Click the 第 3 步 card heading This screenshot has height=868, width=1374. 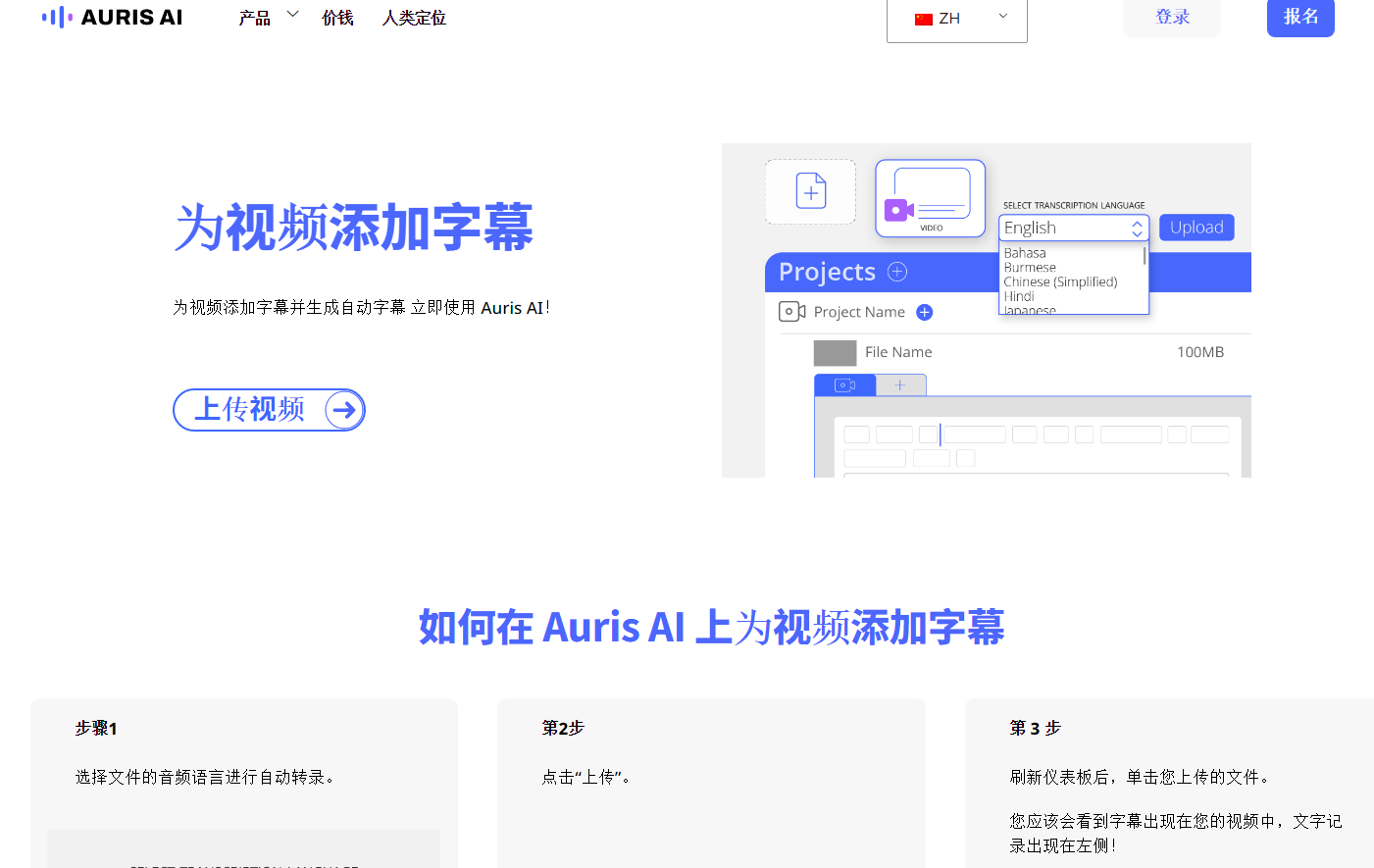[x=1036, y=728]
